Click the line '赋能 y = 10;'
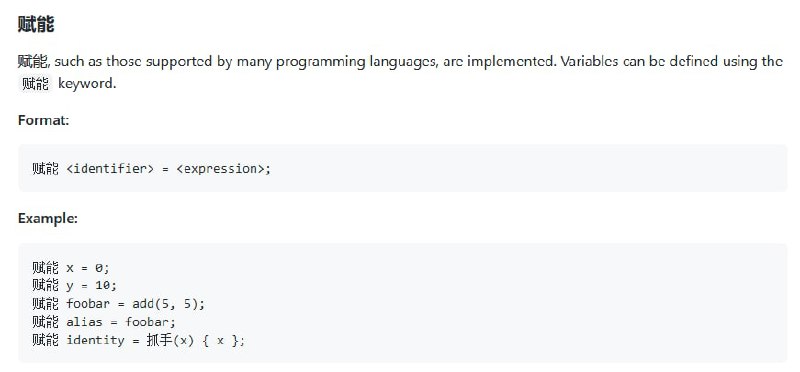 point(74,285)
